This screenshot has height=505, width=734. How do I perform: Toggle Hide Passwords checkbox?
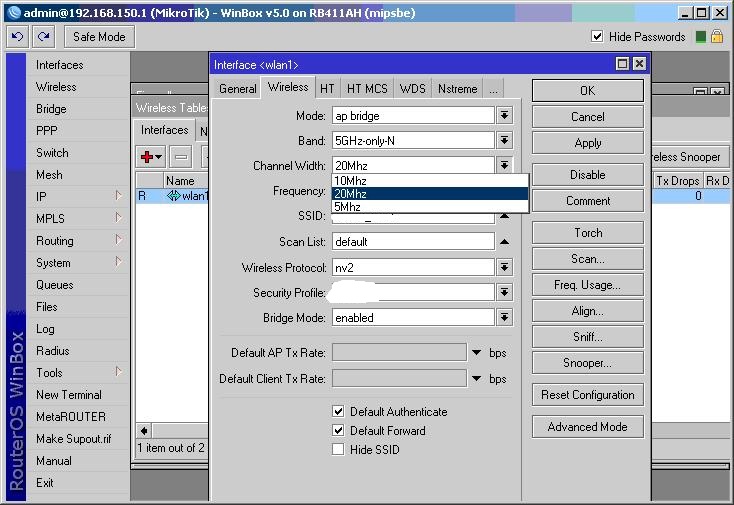(x=597, y=37)
